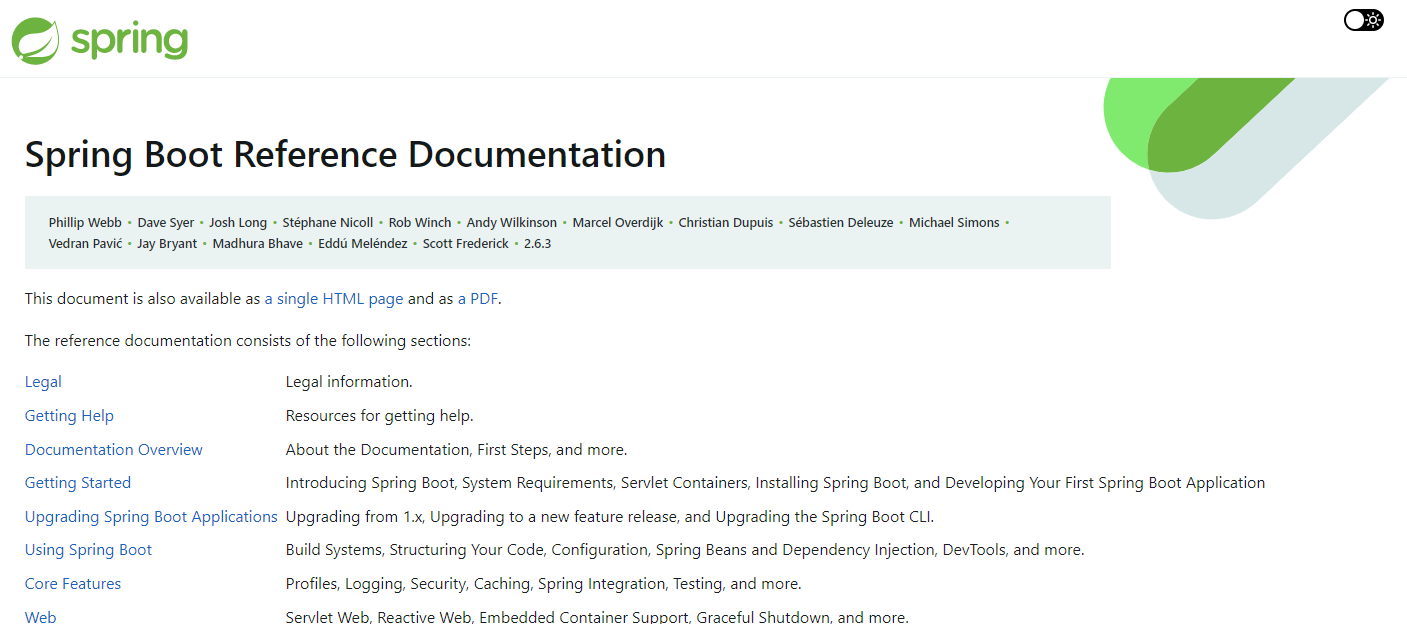Click 'Profiles, Logging, Security, Caching' description
This screenshot has width=1407, height=624.
coord(544,584)
